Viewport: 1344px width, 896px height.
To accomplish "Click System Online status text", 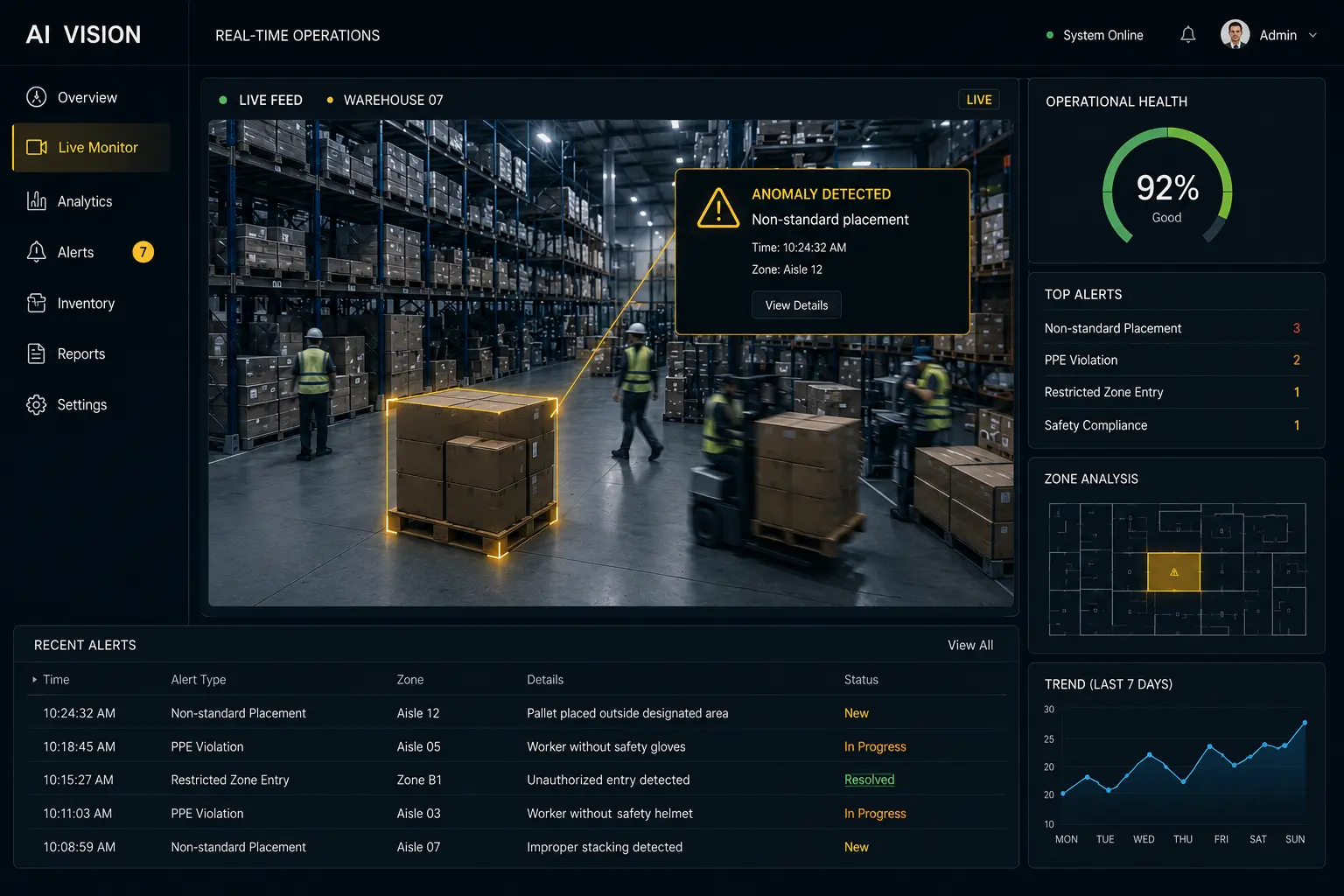I will pos(1102,36).
